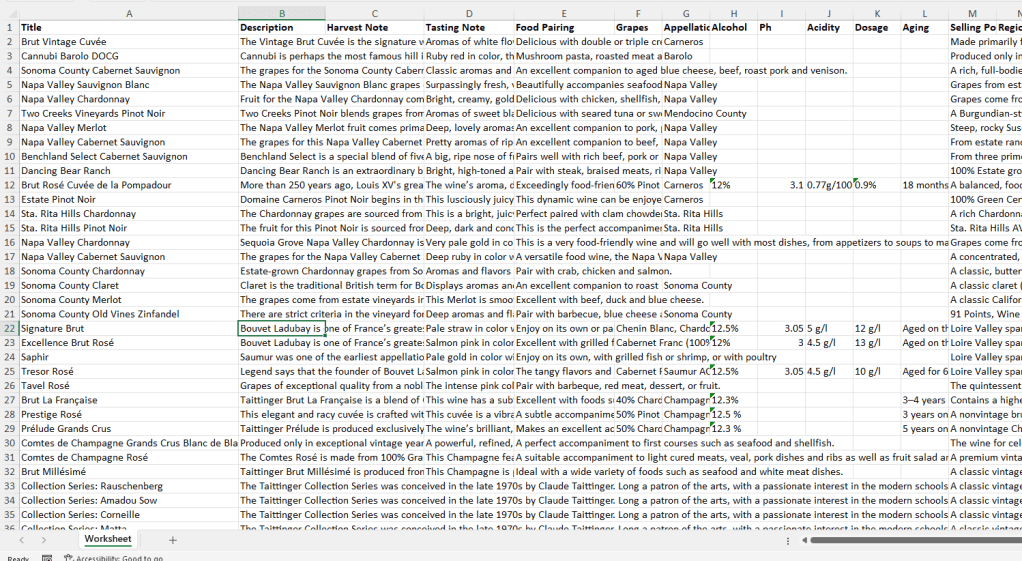Screen dimensions: 1022x561
Task: Select the row 22 header
Action: 9,328
